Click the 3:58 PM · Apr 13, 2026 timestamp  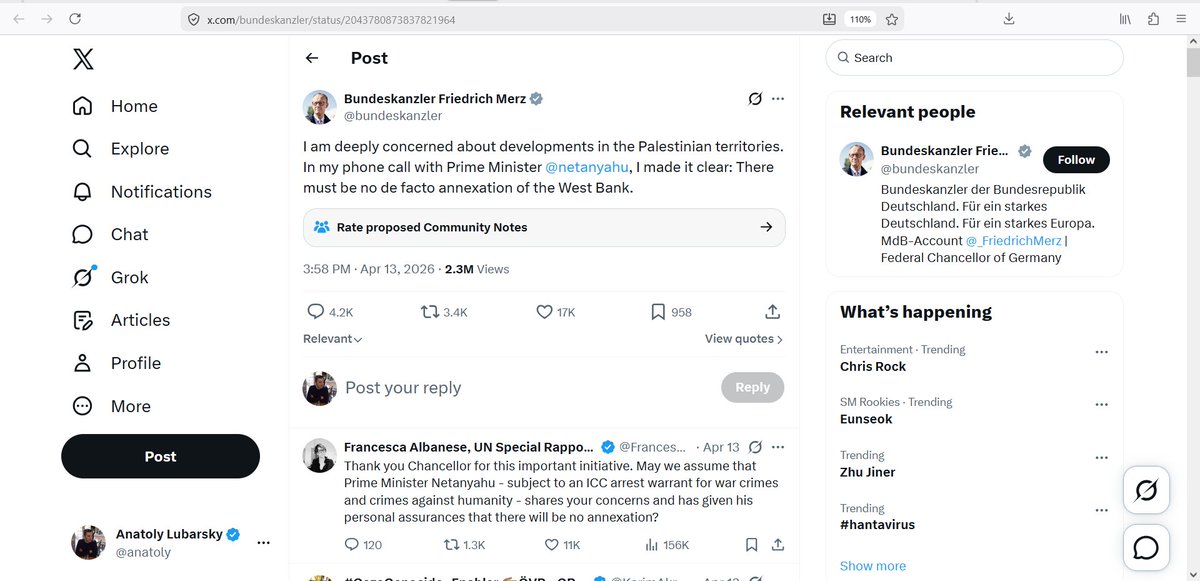[367, 269]
